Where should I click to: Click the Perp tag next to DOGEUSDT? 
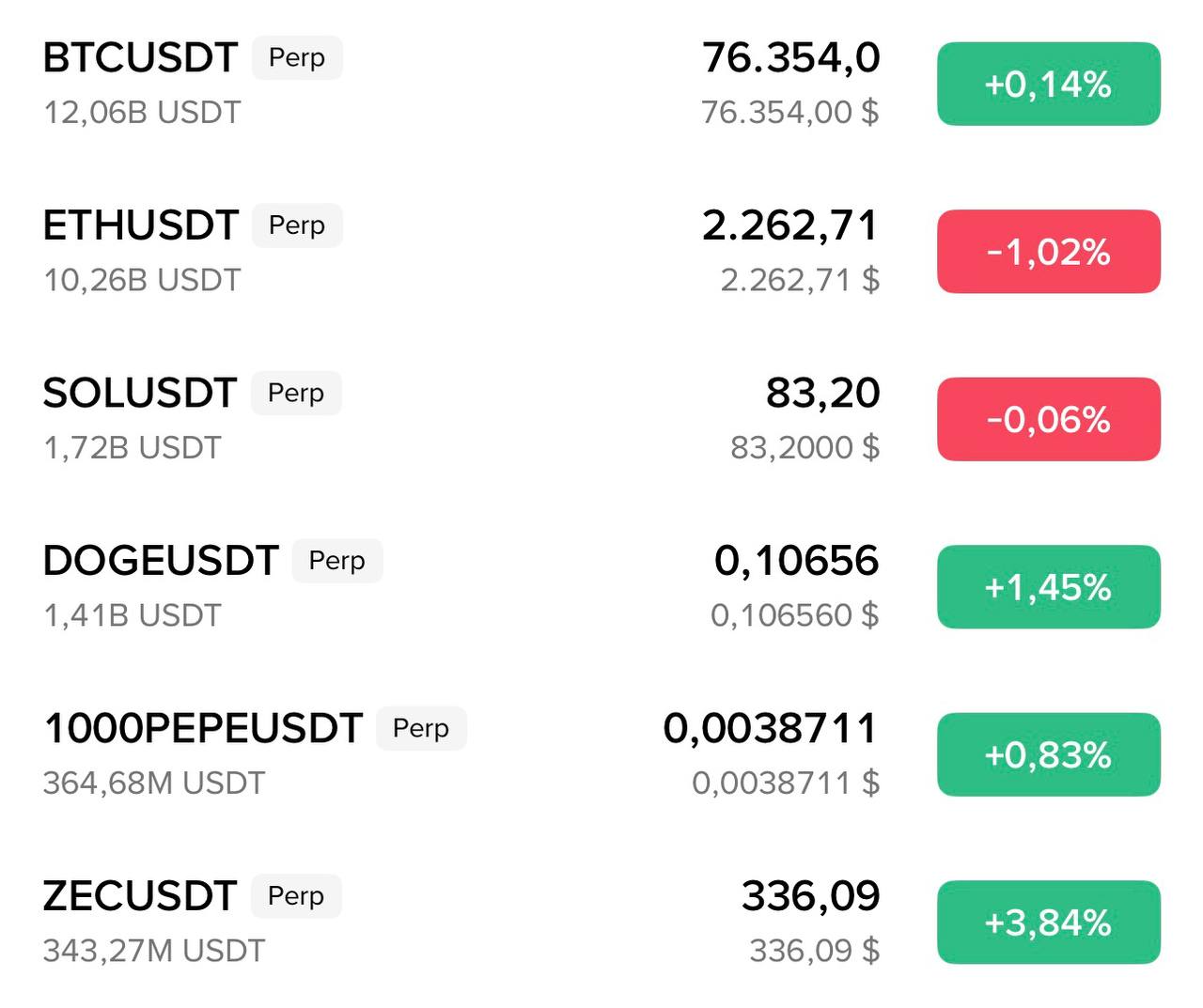point(336,561)
